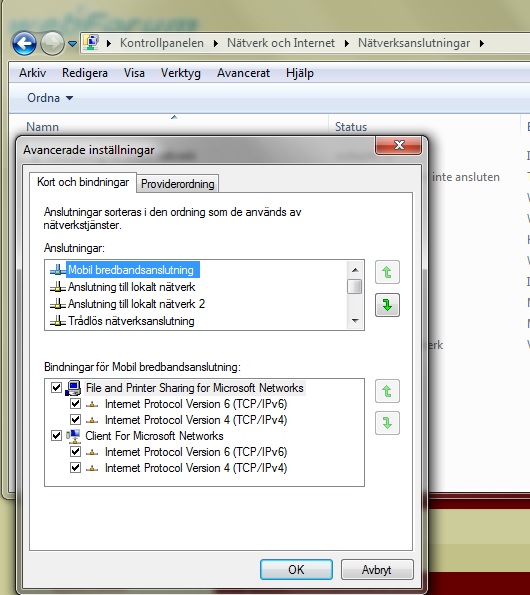Move selected binding up with green arrow
The width and height of the screenshot is (530, 595).
tap(387, 391)
